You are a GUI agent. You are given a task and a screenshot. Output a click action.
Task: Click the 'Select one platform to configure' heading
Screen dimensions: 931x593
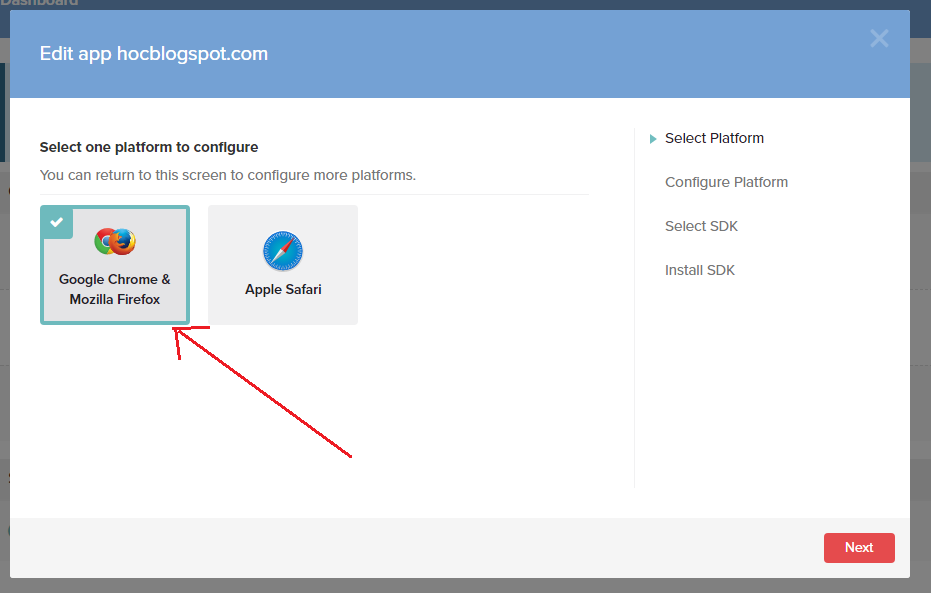(x=149, y=147)
